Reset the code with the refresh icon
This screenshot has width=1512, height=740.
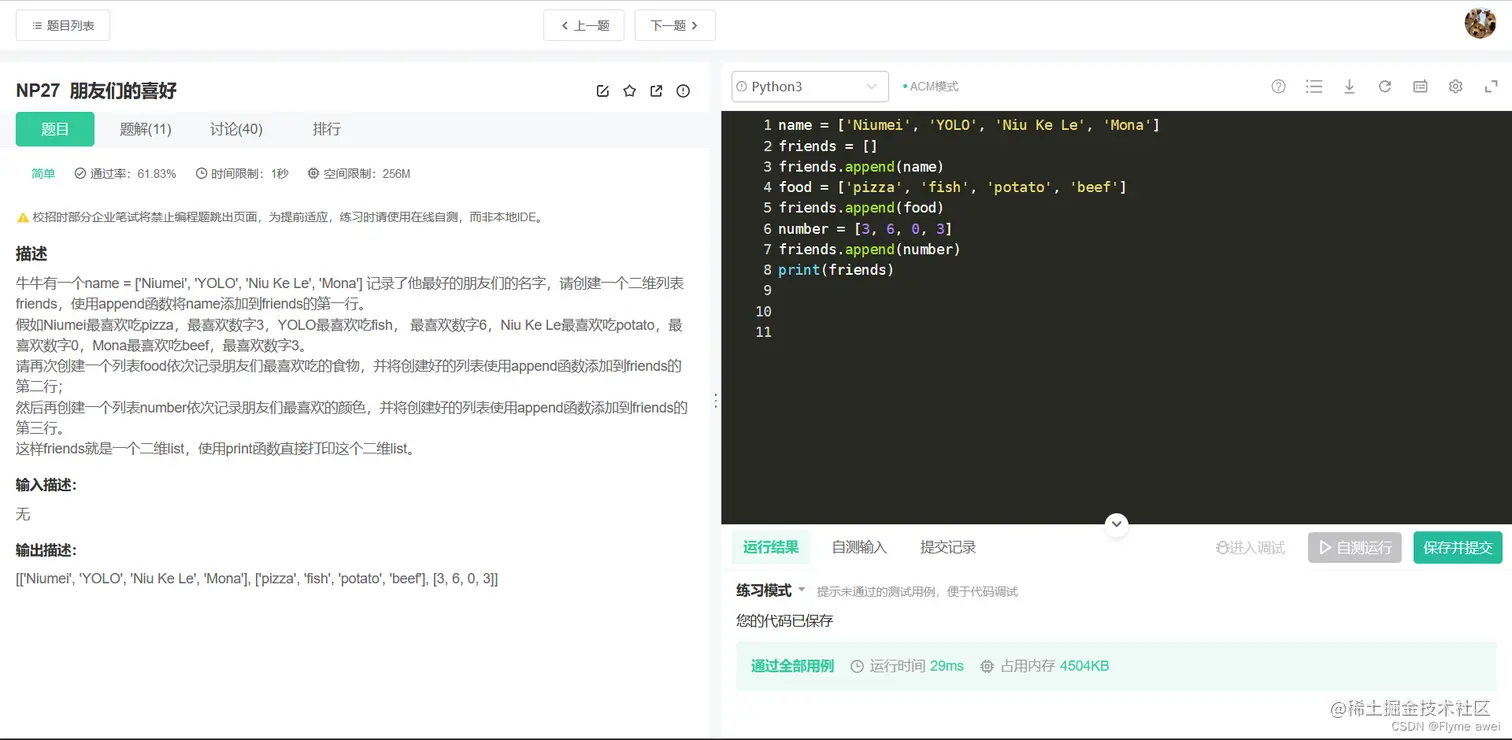(1384, 86)
